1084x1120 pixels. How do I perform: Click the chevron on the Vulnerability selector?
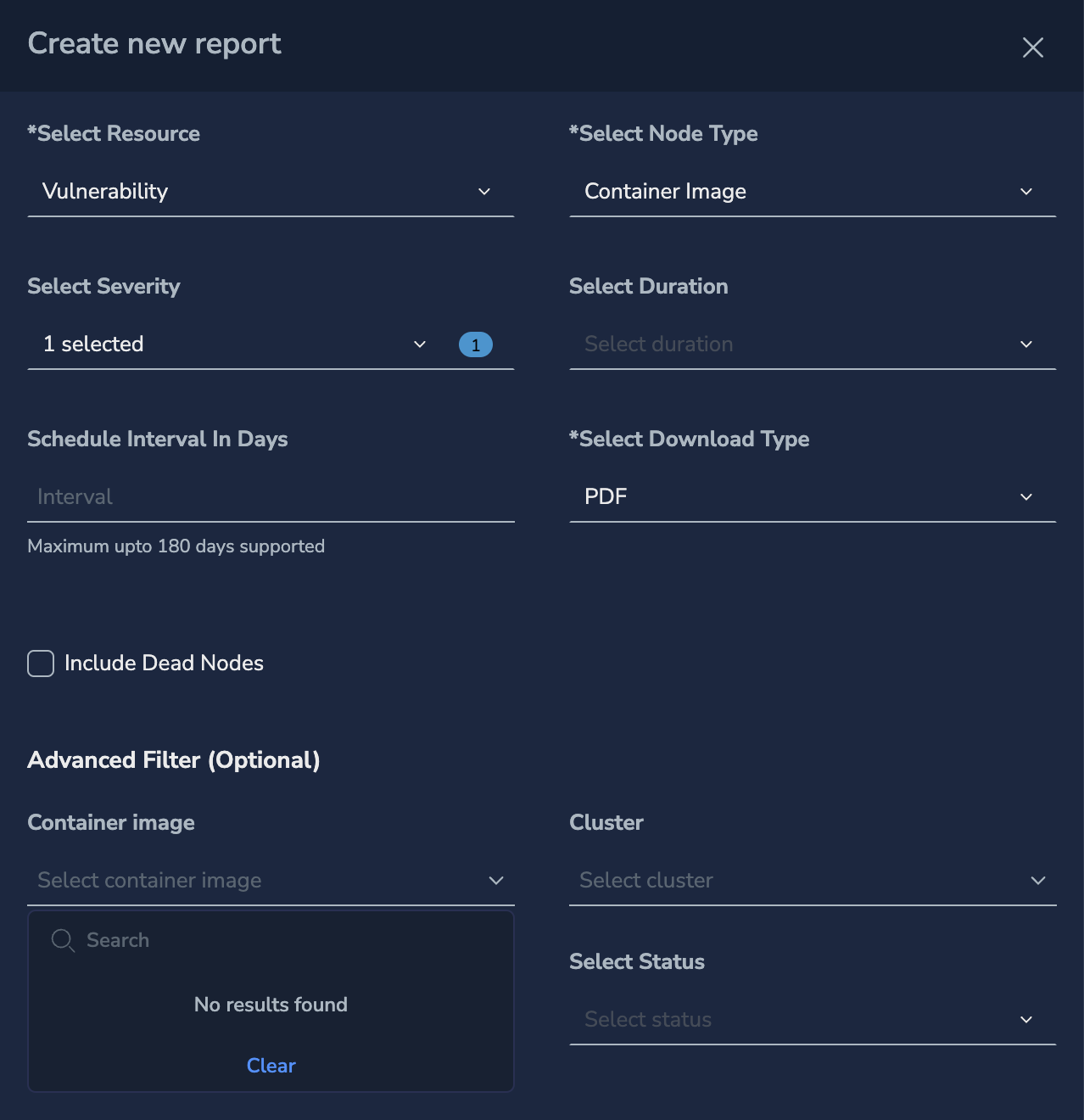click(484, 192)
